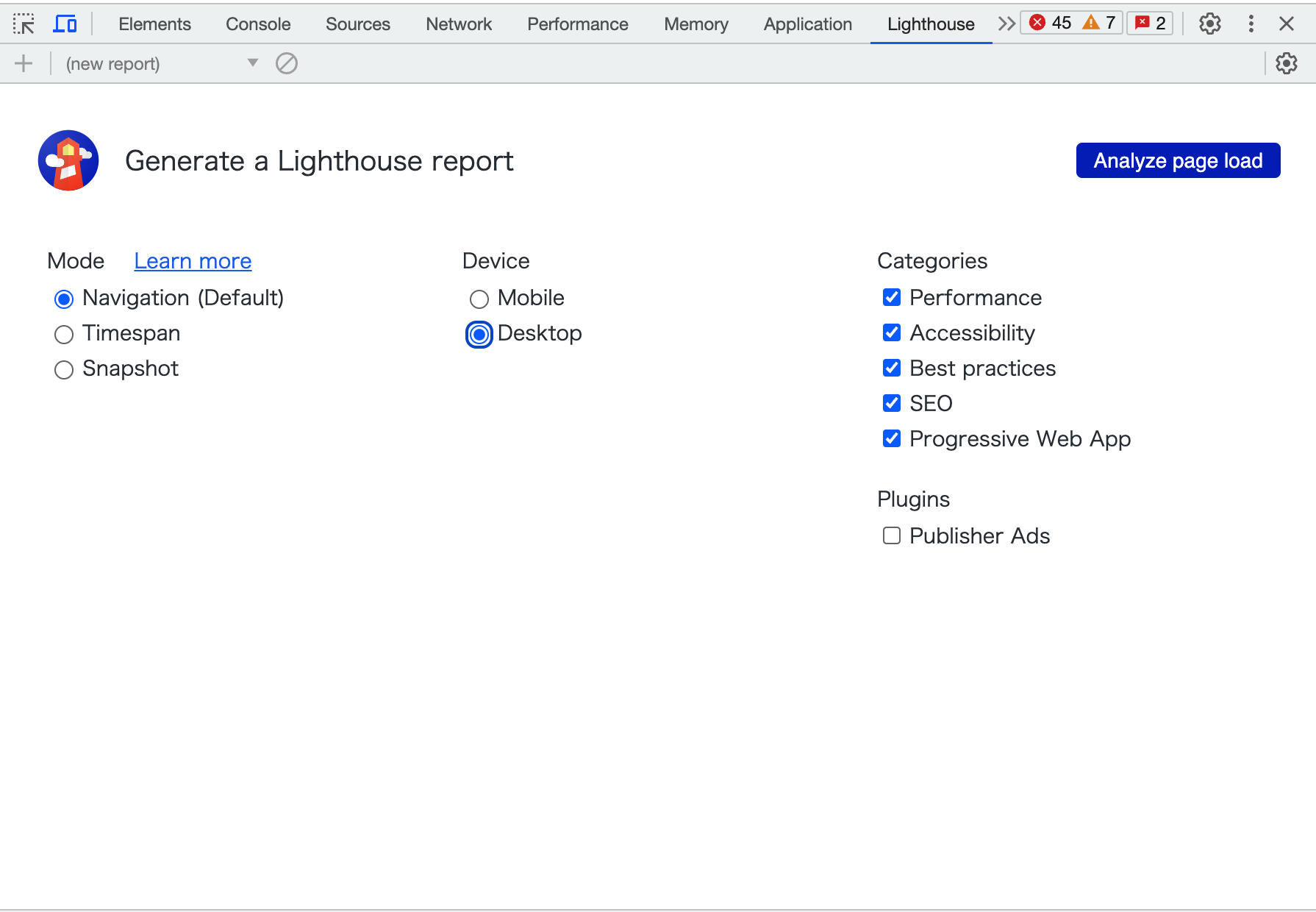Open the Lighthouse panel settings gear
Screen dimensions: 1316x912
tap(1287, 63)
